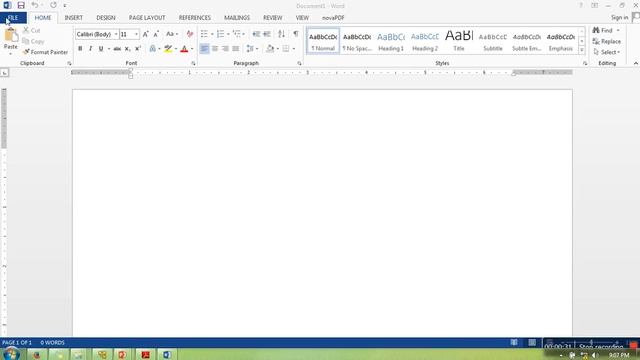The height and width of the screenshot is (360, 640).
Task: Cut the selected content
Action: [x=31, y=30]
